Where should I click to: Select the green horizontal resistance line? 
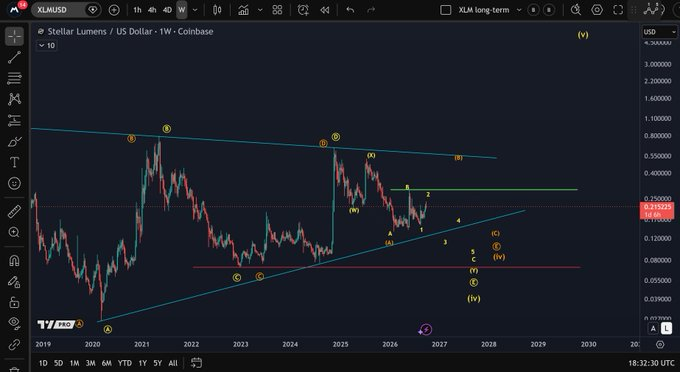coord(484,189)
